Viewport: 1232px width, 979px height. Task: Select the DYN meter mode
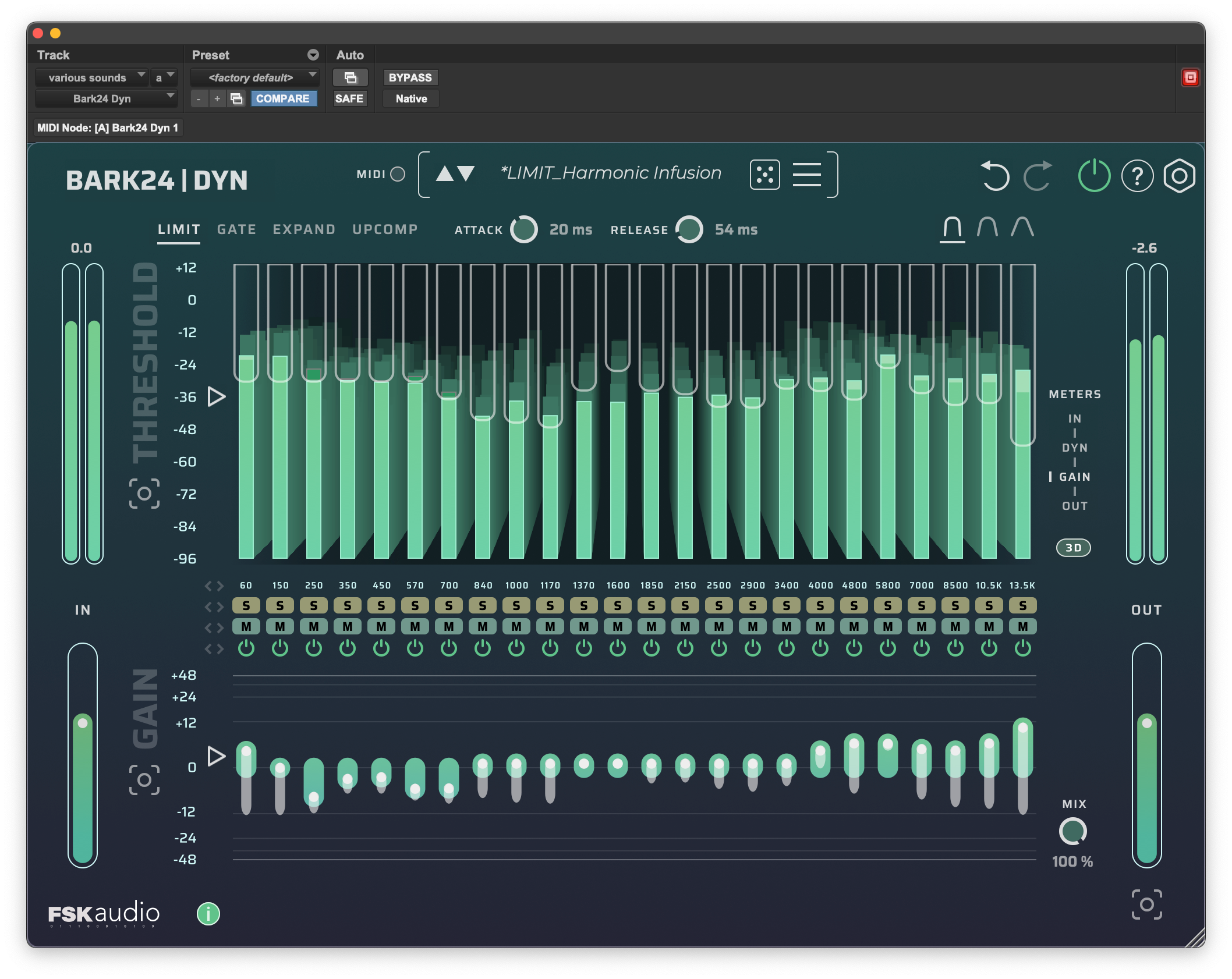pos(1075,448)
